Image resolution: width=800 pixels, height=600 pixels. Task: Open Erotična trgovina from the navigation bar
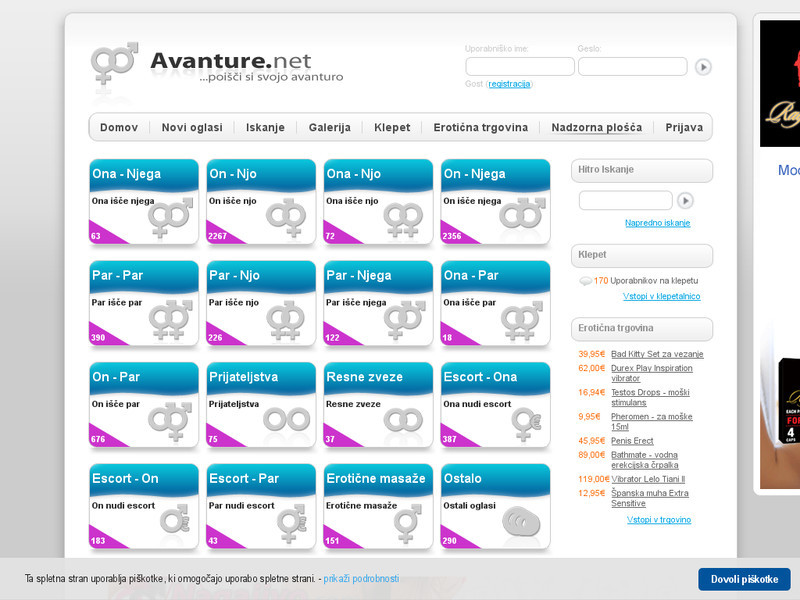point(480,128)
